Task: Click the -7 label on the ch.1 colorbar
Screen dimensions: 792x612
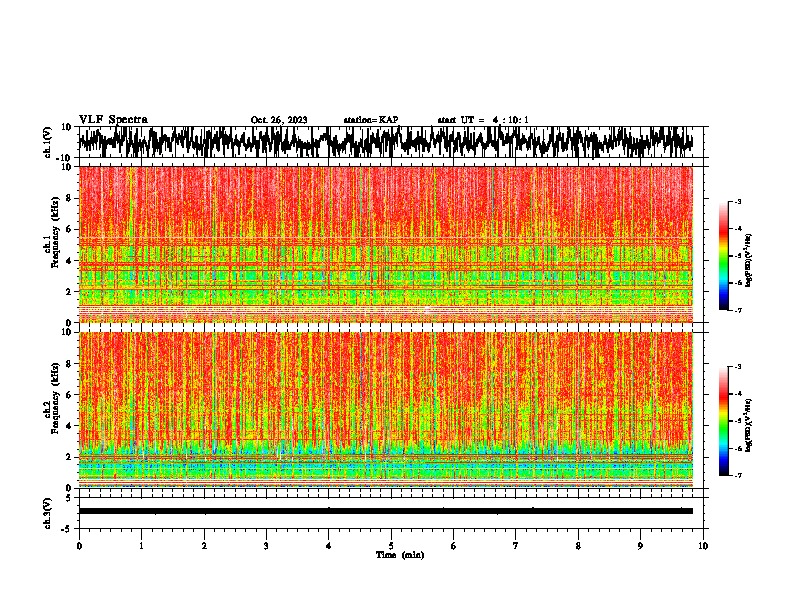Action: (738, 310)
